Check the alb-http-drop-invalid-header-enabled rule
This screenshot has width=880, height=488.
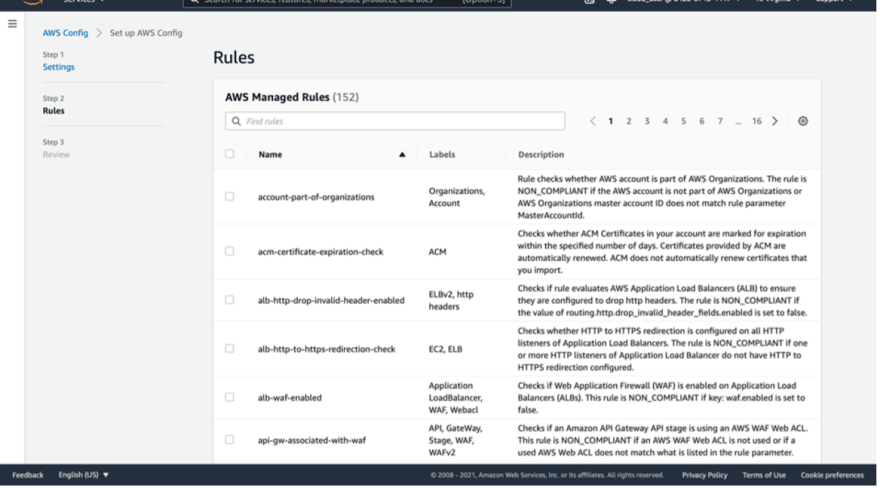(x=230, y=300)
